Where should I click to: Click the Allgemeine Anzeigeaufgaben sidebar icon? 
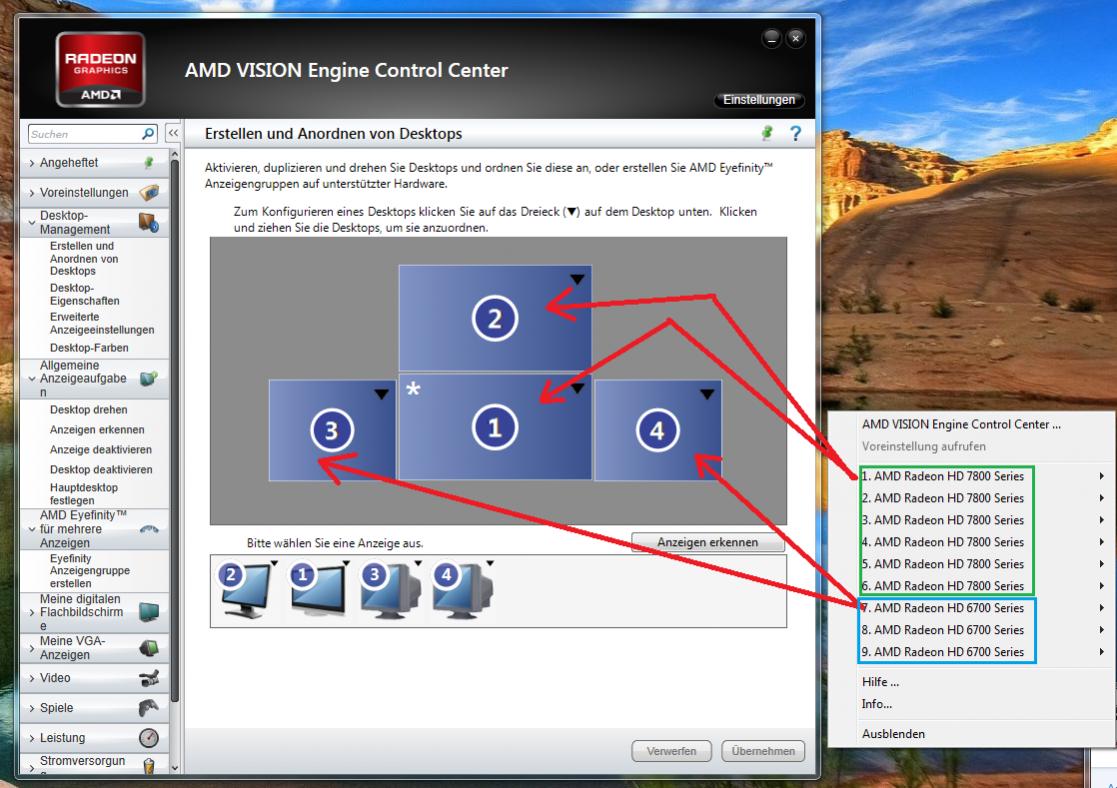(x=149, y=378)
